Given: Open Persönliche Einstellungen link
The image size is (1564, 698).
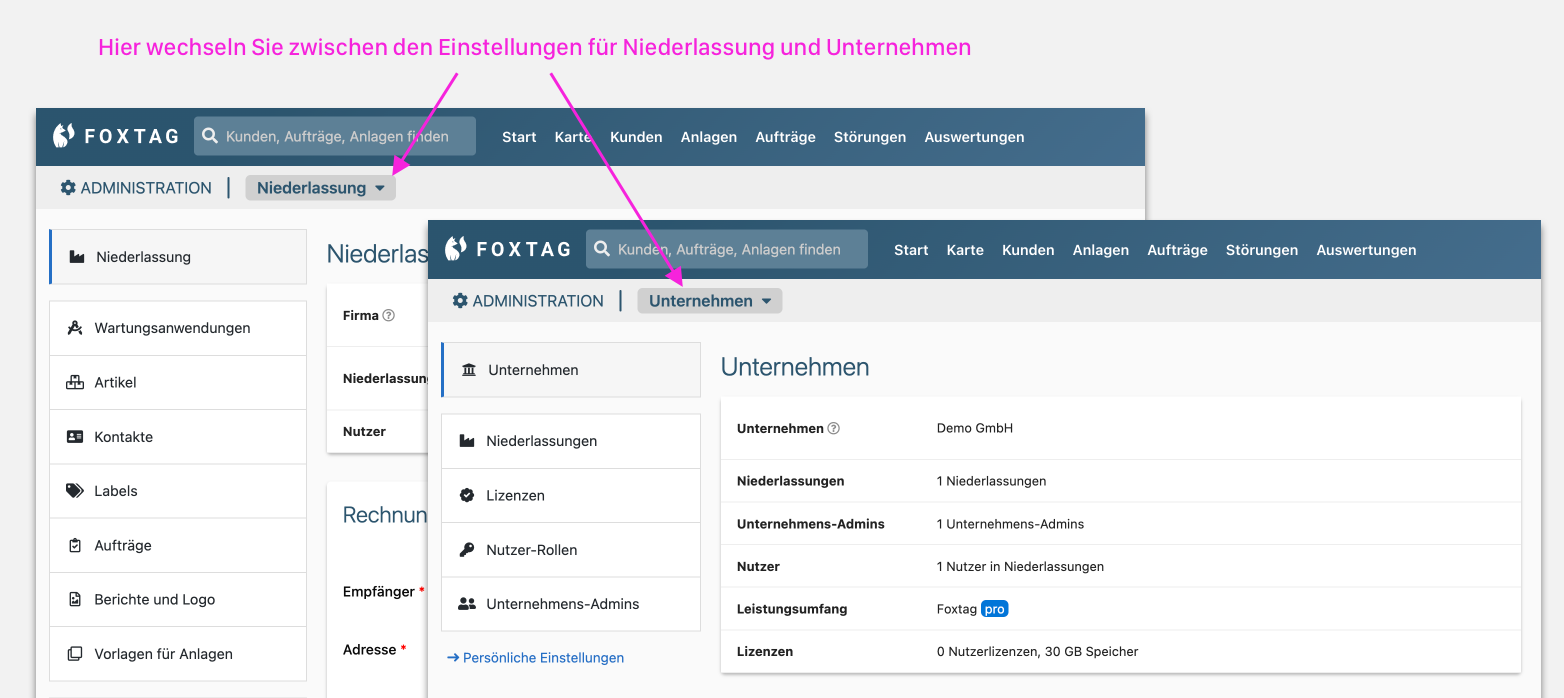Looking at the screenshot, I should coord(536,658).
